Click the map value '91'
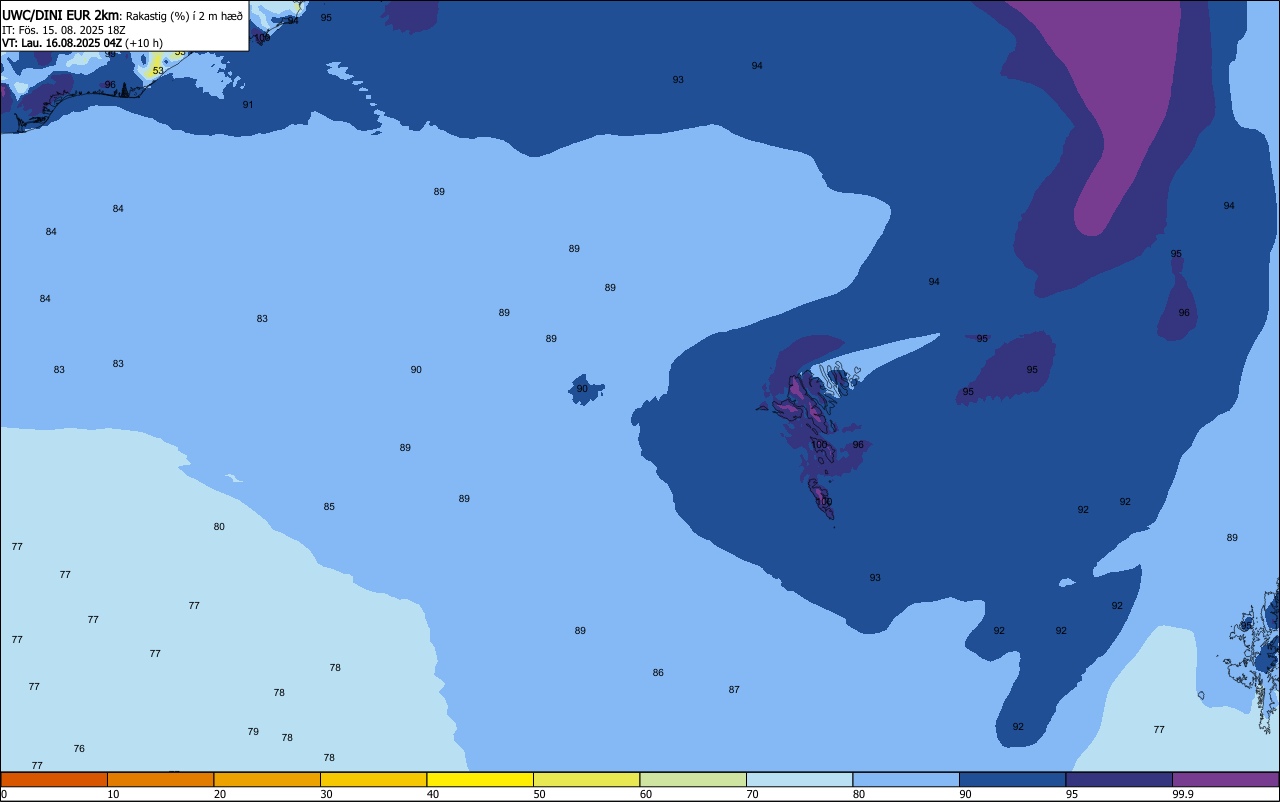Image resolution: width=1280 pixels, height=802 pixels. point(248,105)
